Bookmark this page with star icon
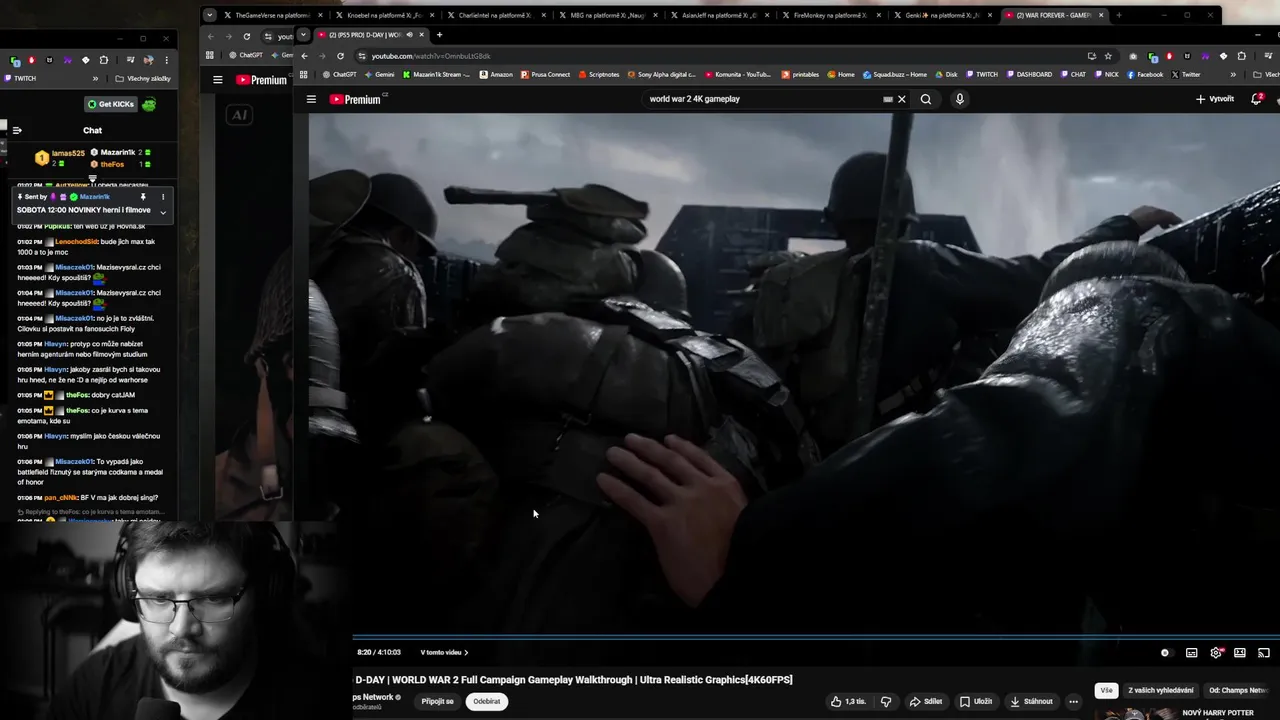Viewport: 1280px width, 720px height. (x=1108, y=56)
